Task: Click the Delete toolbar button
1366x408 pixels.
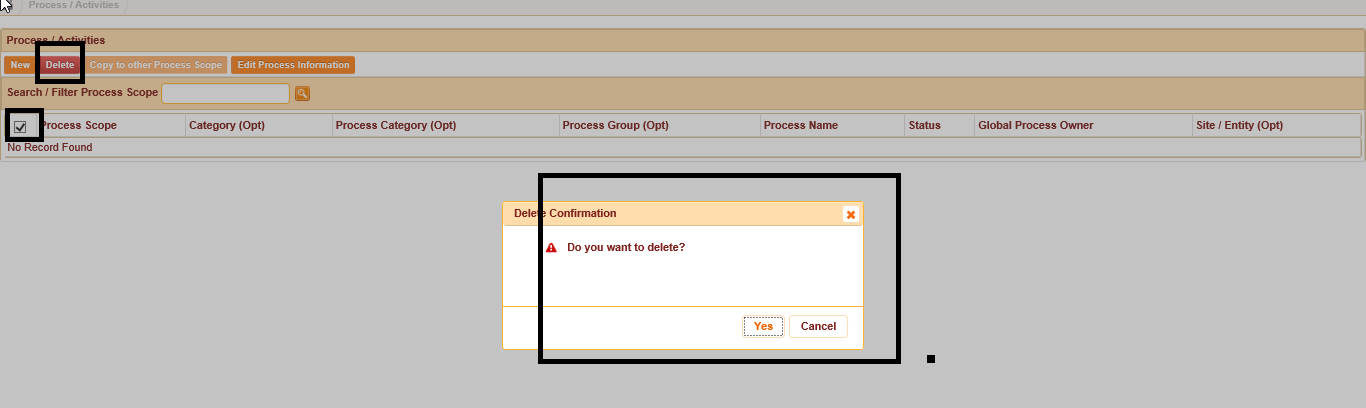Action: (x=60, y=65)
